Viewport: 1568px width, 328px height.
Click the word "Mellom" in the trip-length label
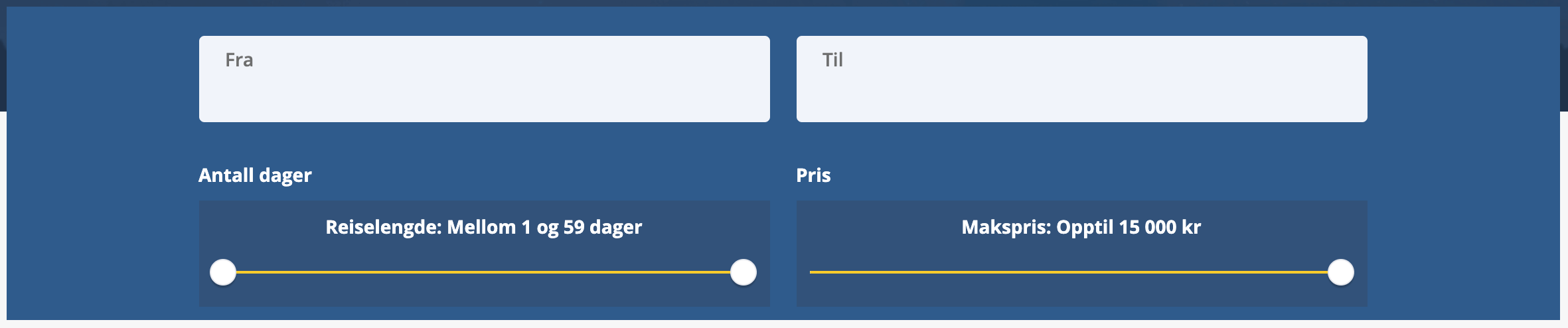481,227
